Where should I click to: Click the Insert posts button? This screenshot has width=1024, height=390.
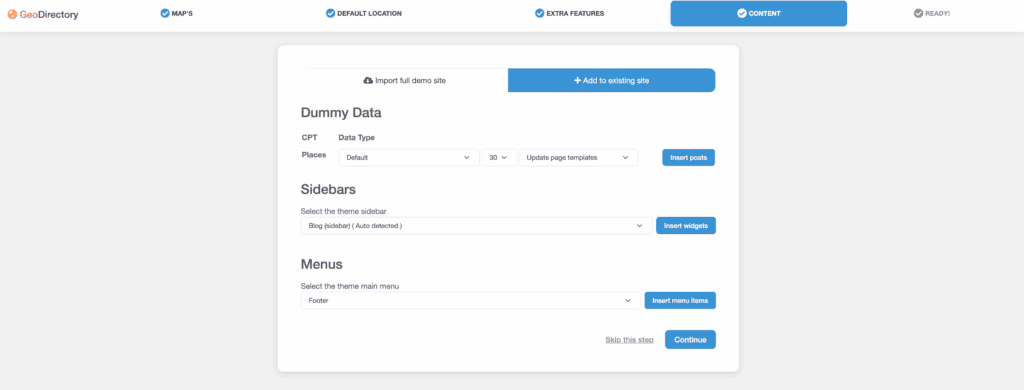click(688, 157)
